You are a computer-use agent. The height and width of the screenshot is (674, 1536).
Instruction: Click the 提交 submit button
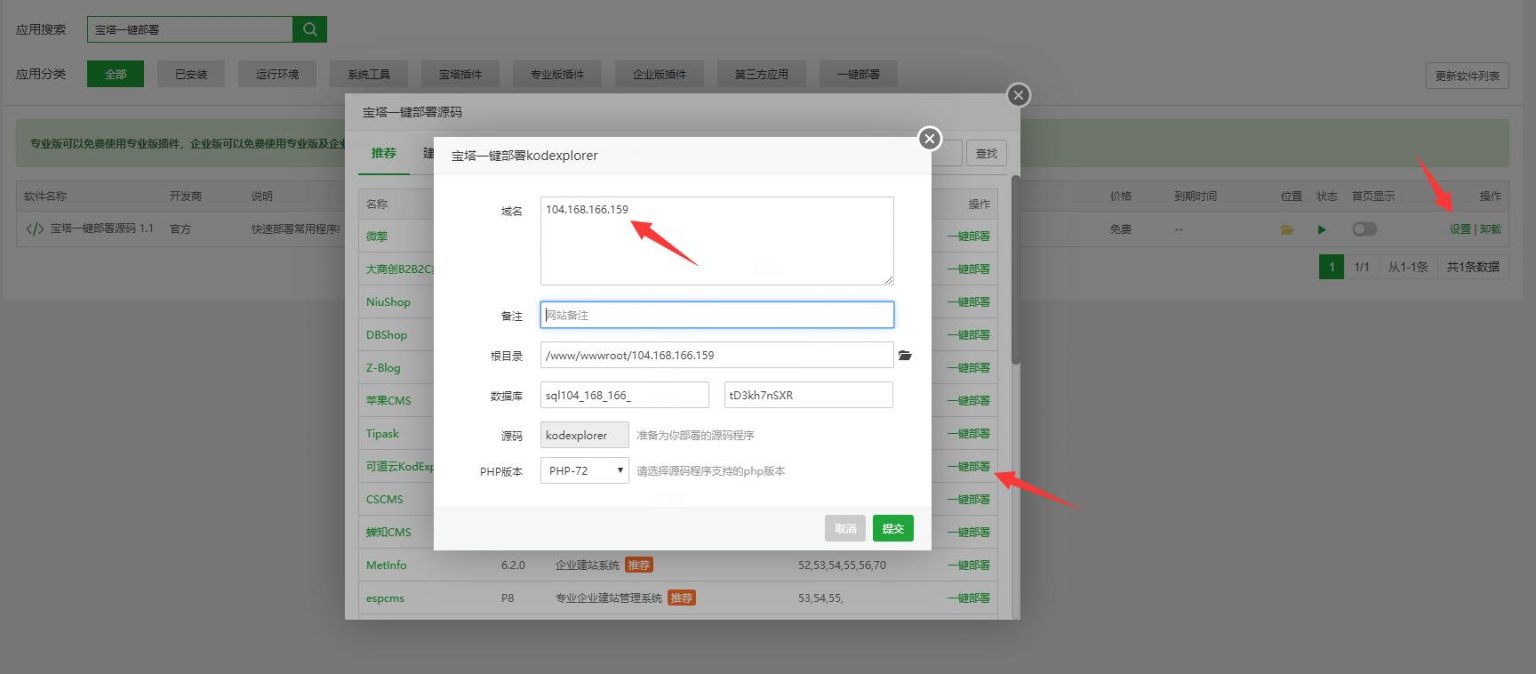pyautogui.click(x=893, y=529)
